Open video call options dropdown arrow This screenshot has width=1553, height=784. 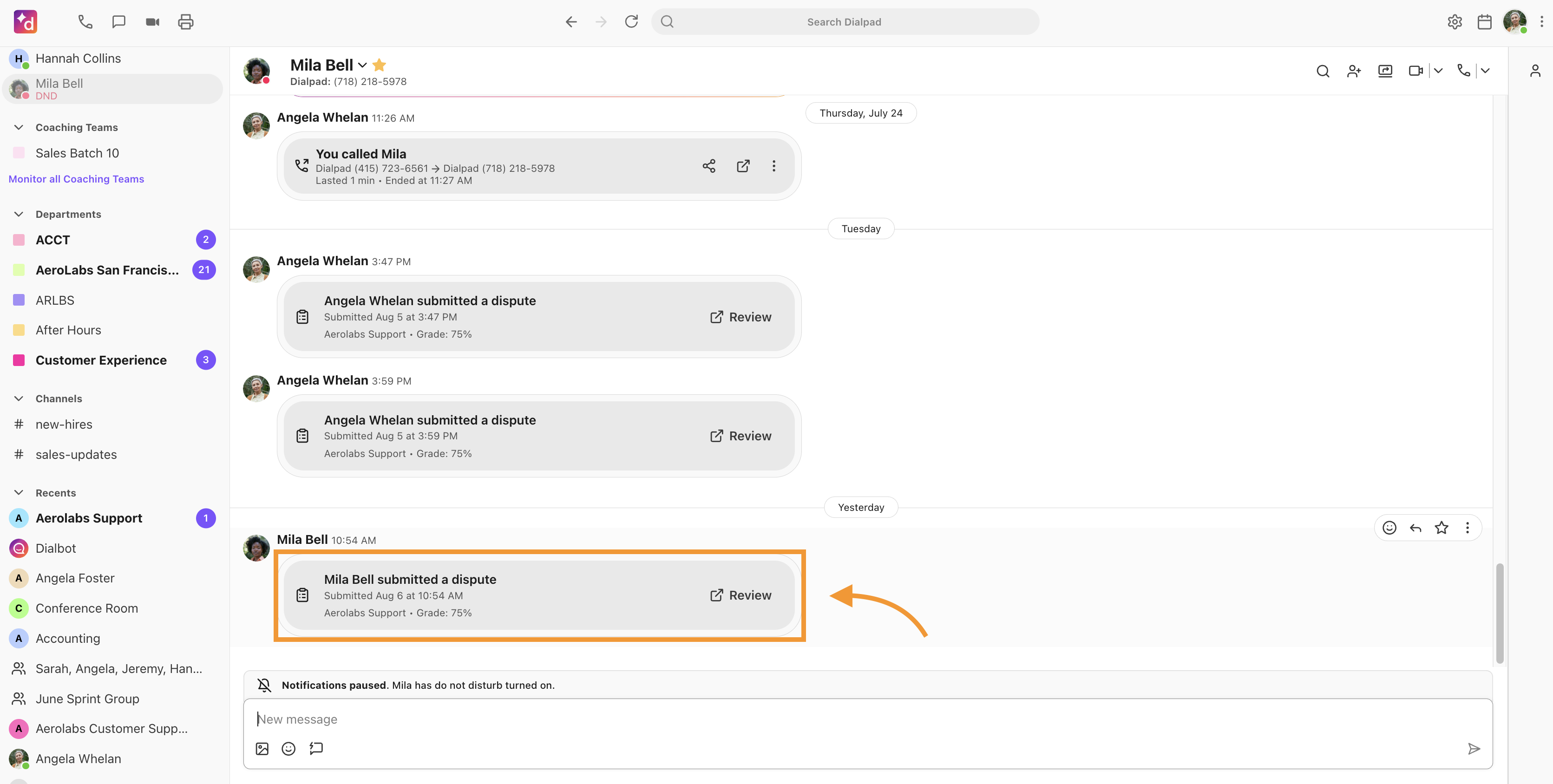[x=1438, y=71]
